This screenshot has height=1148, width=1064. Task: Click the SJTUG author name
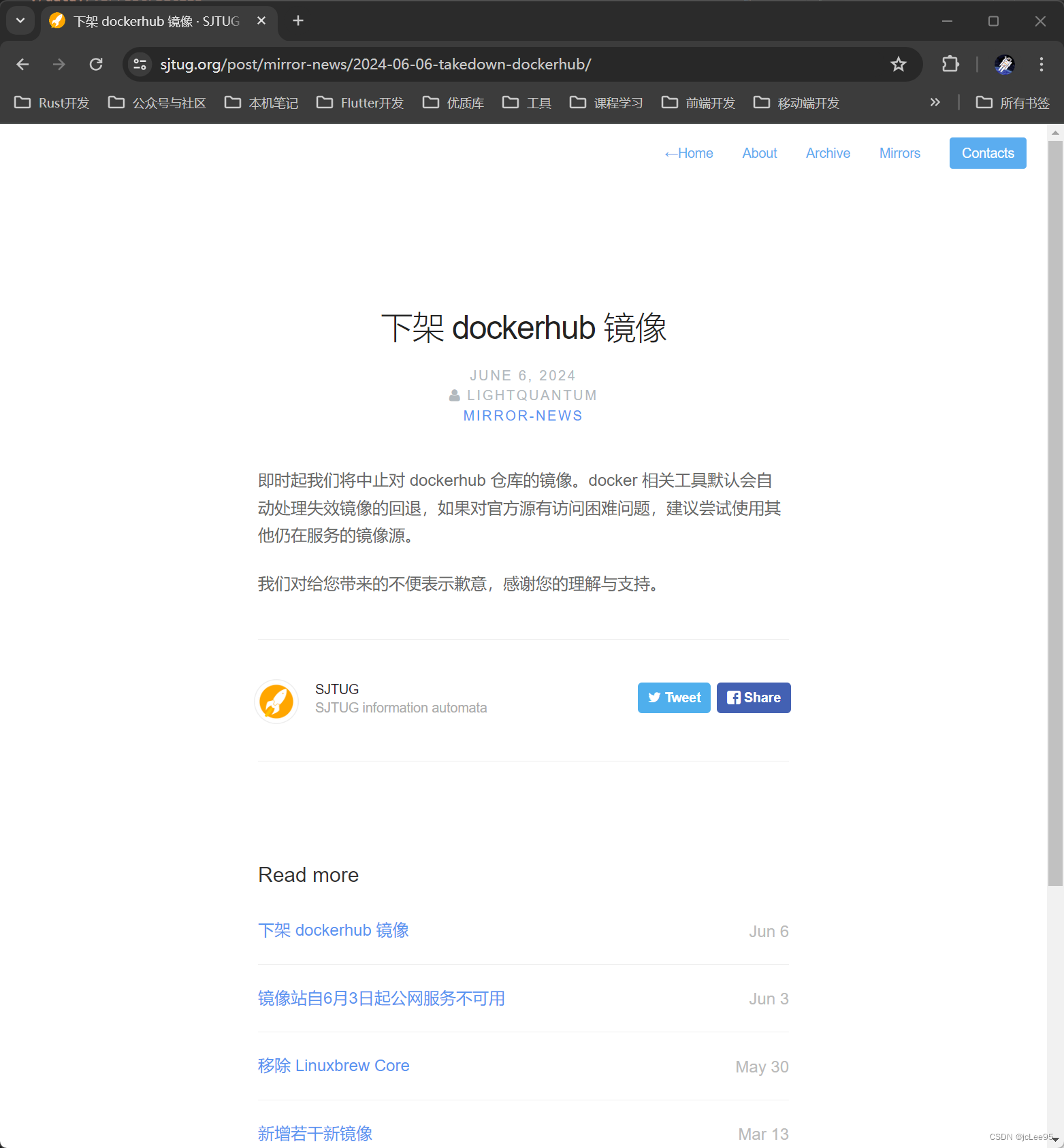pyautogui.click(x=337, y=689)
